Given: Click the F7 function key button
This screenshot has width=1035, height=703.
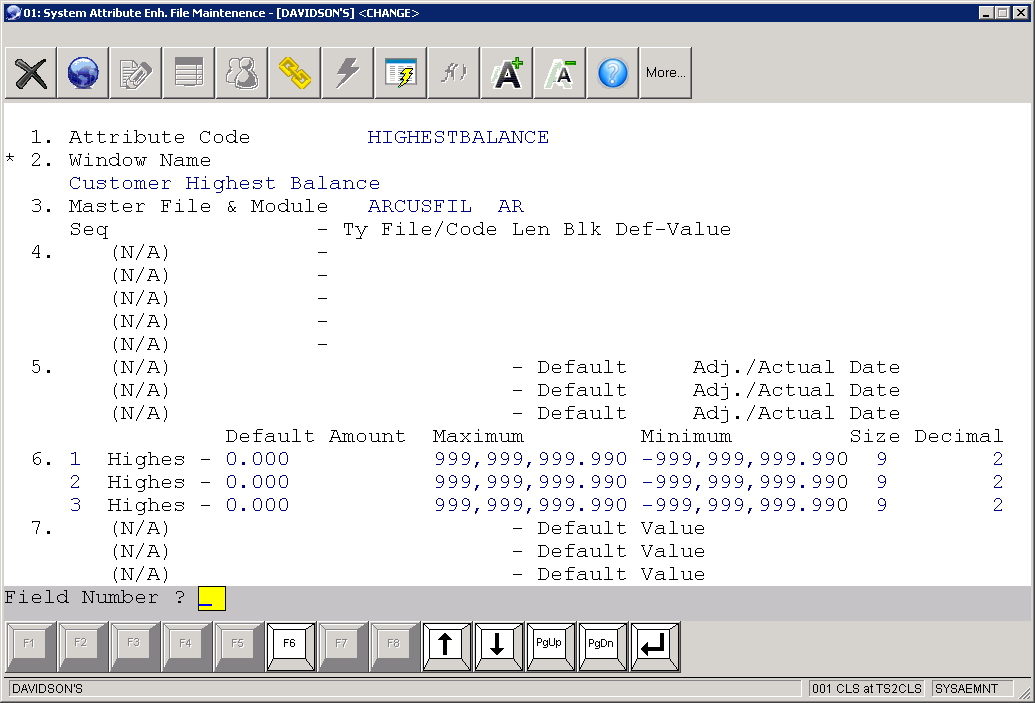Looking at the screenshot, I should pos(341,647).
